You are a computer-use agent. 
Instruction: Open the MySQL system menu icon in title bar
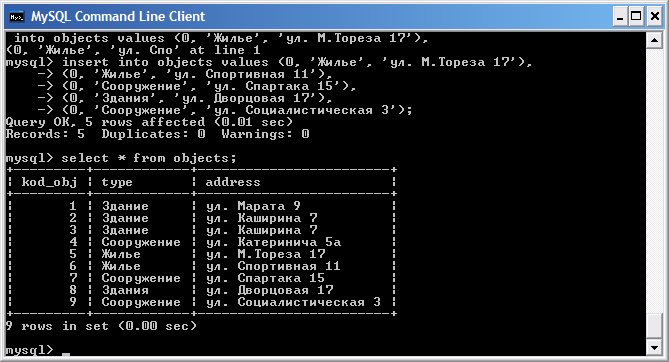[17, 17]
